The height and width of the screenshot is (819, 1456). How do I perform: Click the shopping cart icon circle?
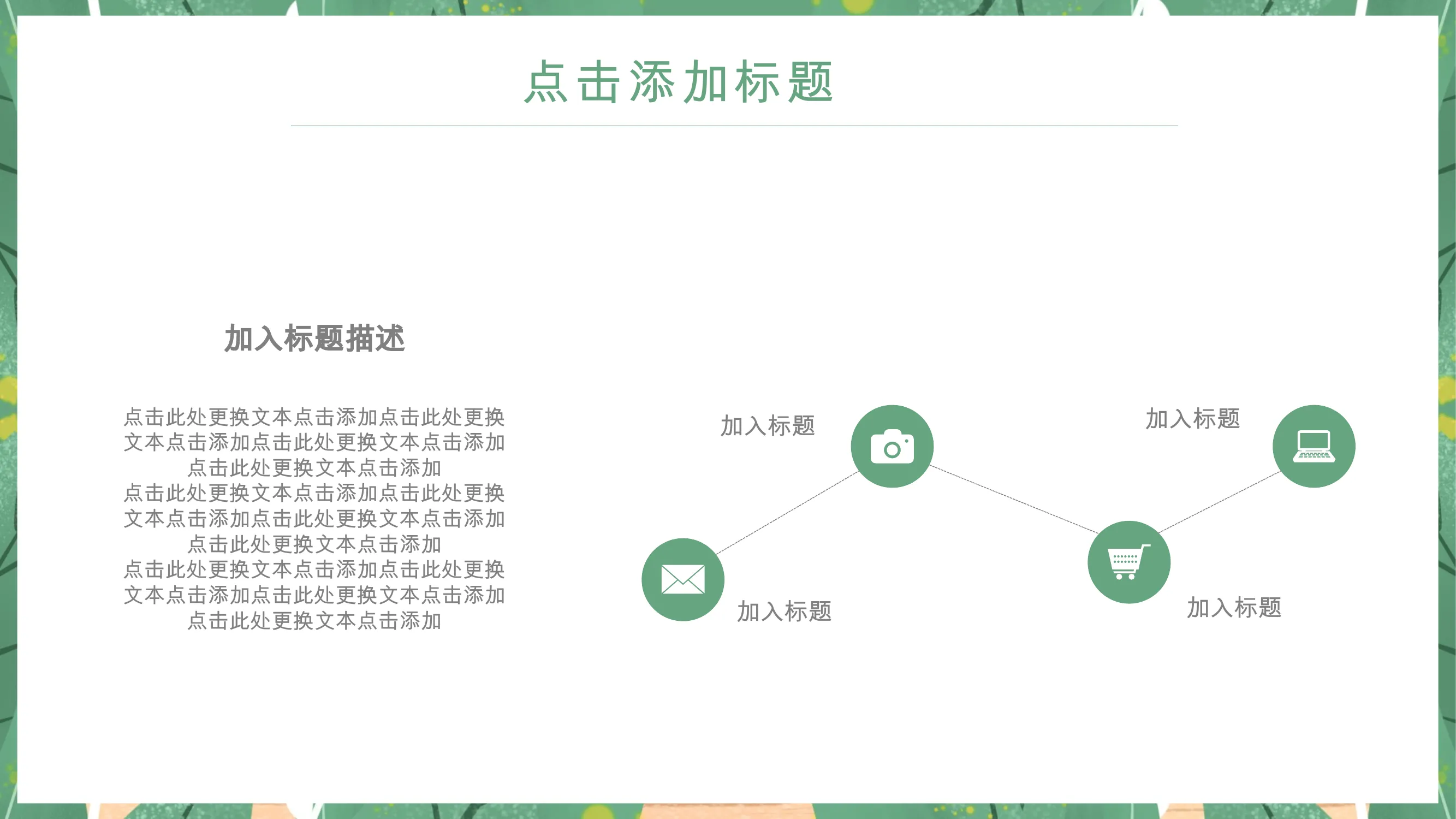(1129, 562)
